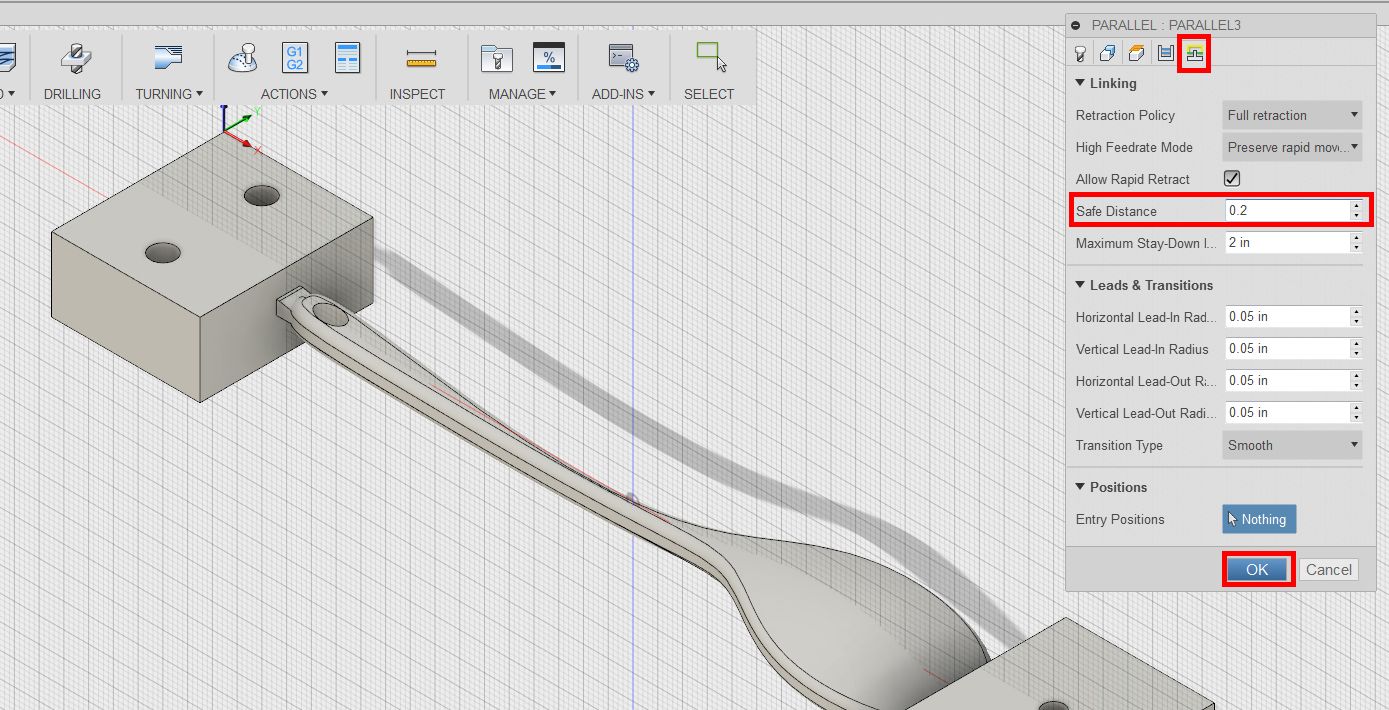The image size is (1389, 710).
Task: Click the Maximum Stay-Down input field
Action: click(1286, 243)
